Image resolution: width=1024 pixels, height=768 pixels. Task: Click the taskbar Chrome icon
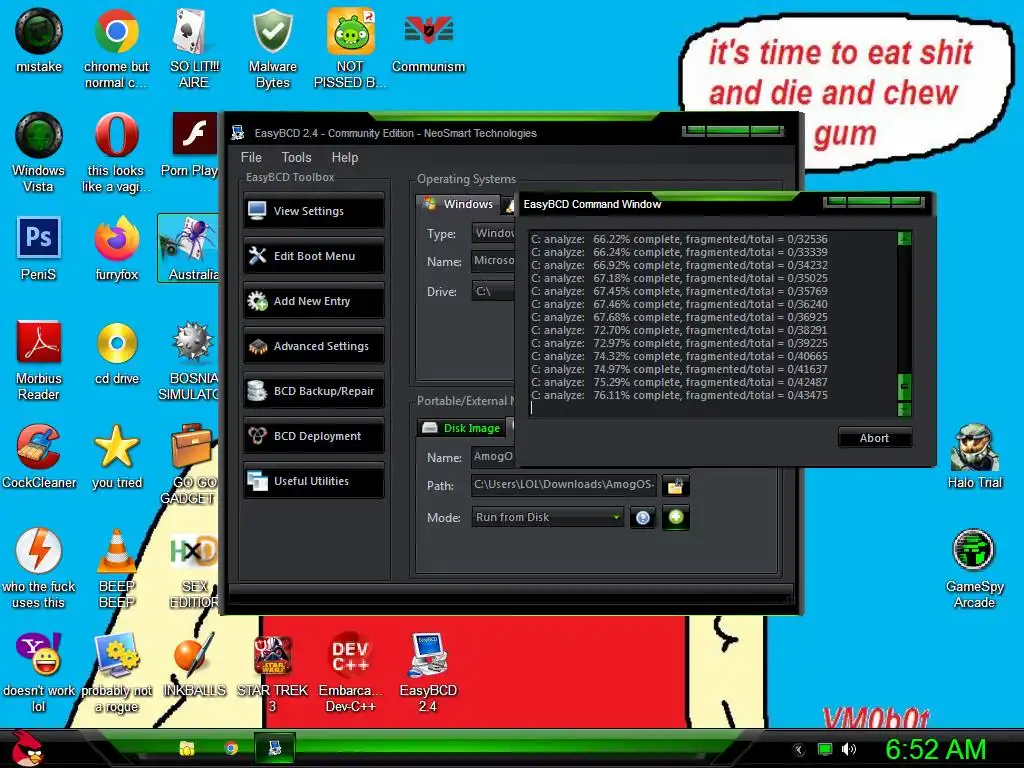point(231,748)
